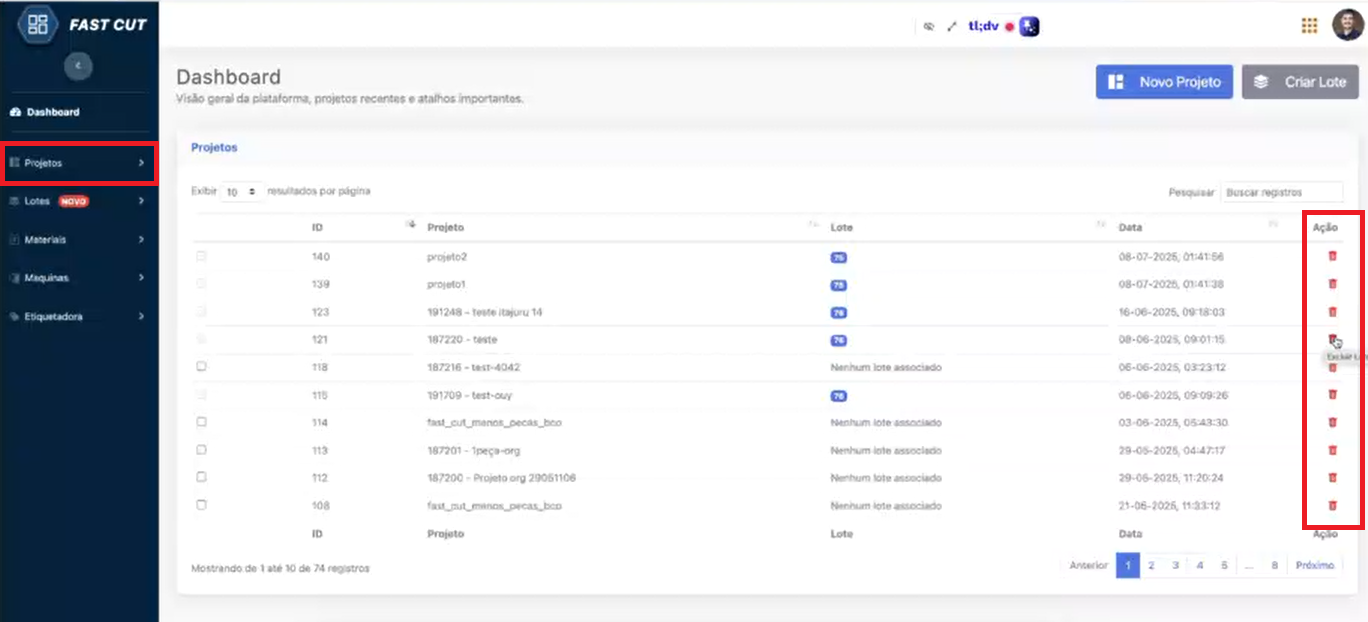
Task: Select the checkbox for project 108
Action: tap(201, 505)
